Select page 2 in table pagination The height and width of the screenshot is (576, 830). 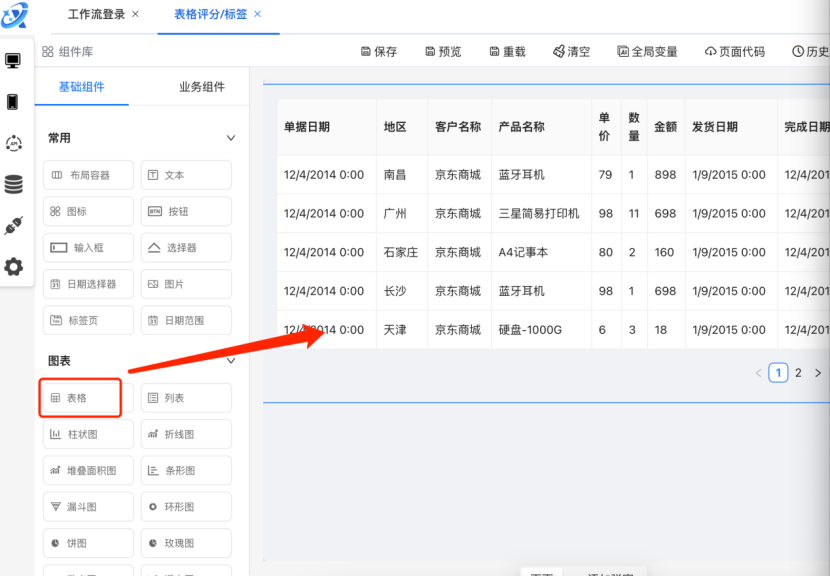[x=798, y=373]
